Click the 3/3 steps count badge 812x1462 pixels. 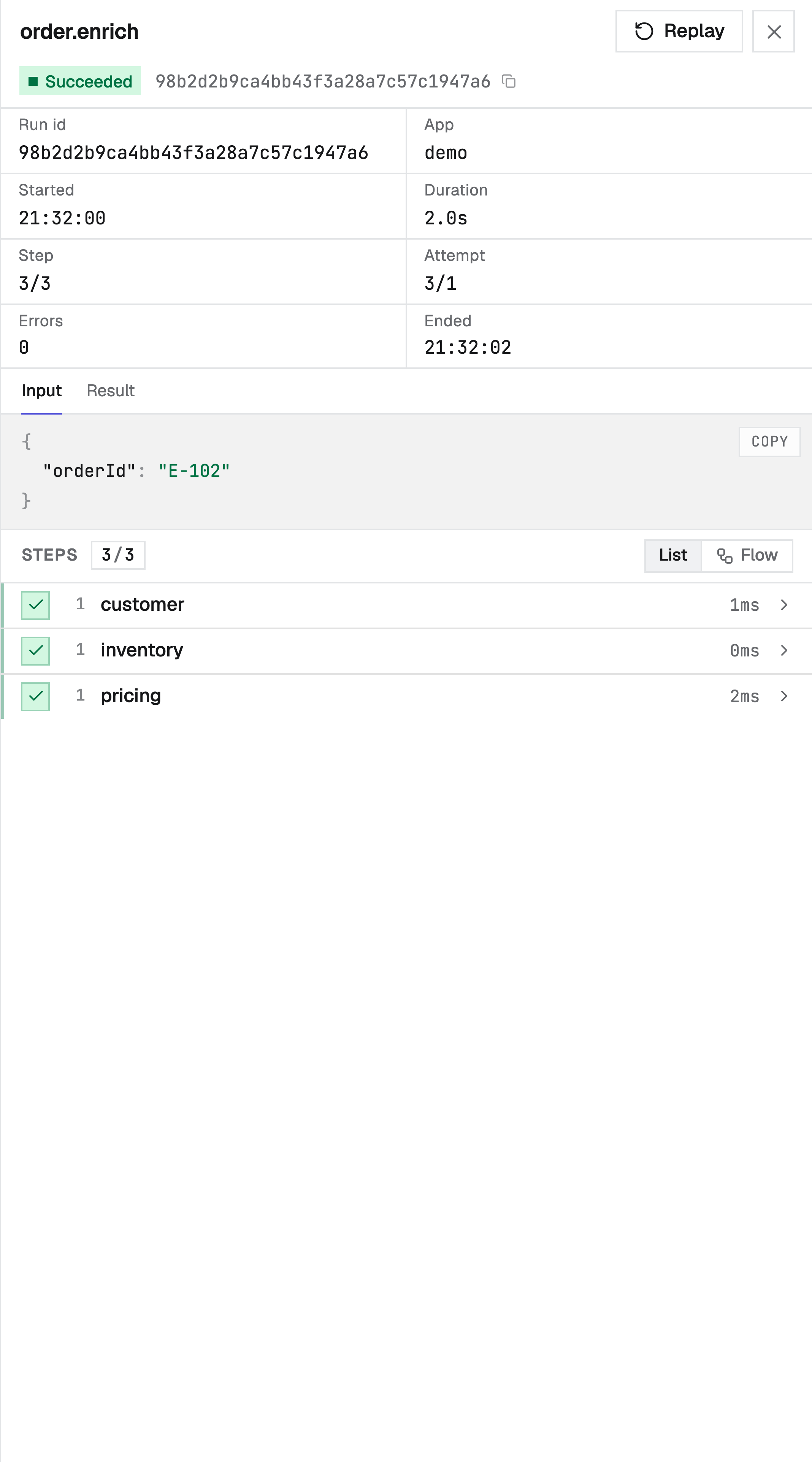coord(118,555)
